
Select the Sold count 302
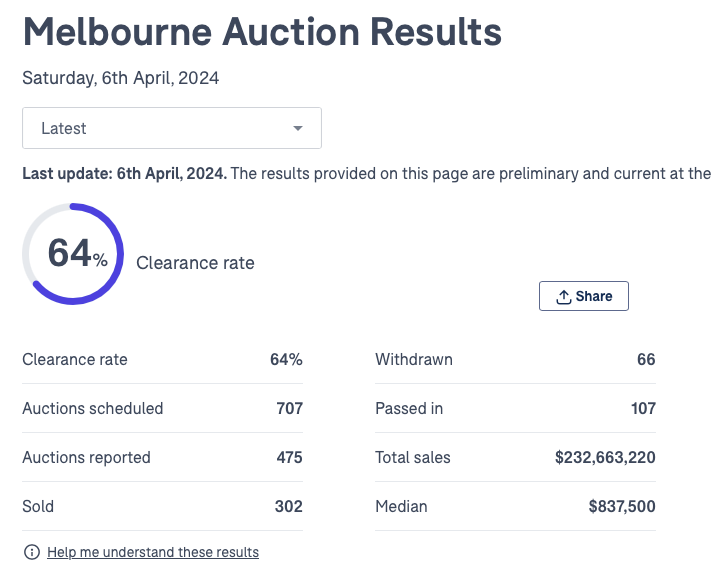pos(288,506)
